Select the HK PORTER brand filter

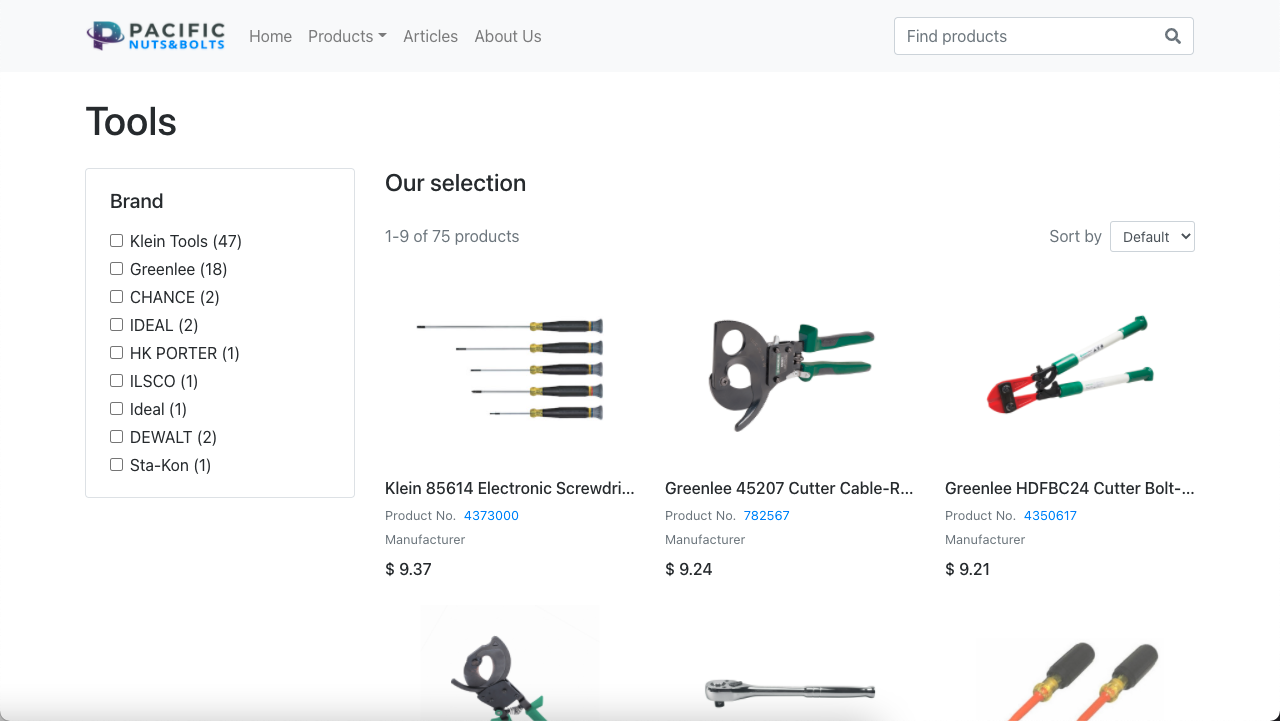[117, 353]
